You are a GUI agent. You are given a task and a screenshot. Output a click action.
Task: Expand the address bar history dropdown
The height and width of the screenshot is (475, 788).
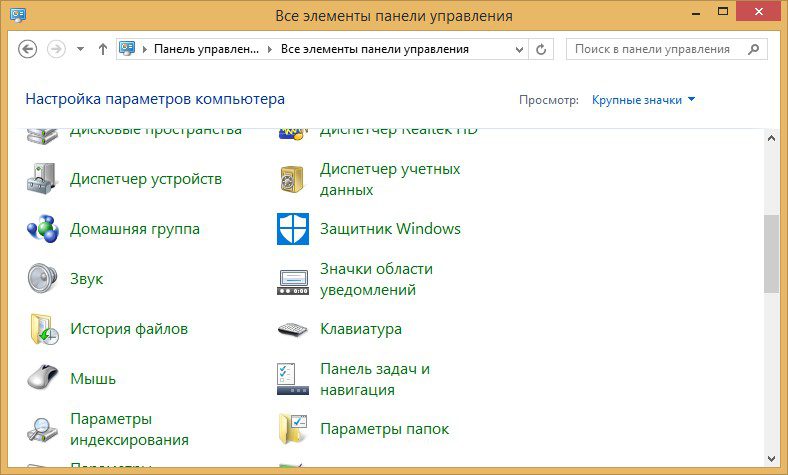[520, 49]
